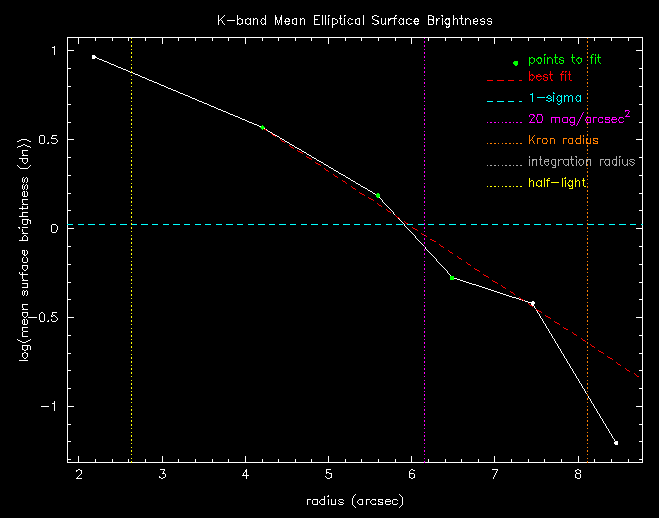Click the yellow dotted half-light legend sample
The width and height of the screenshot is (659, 518).
503,184
